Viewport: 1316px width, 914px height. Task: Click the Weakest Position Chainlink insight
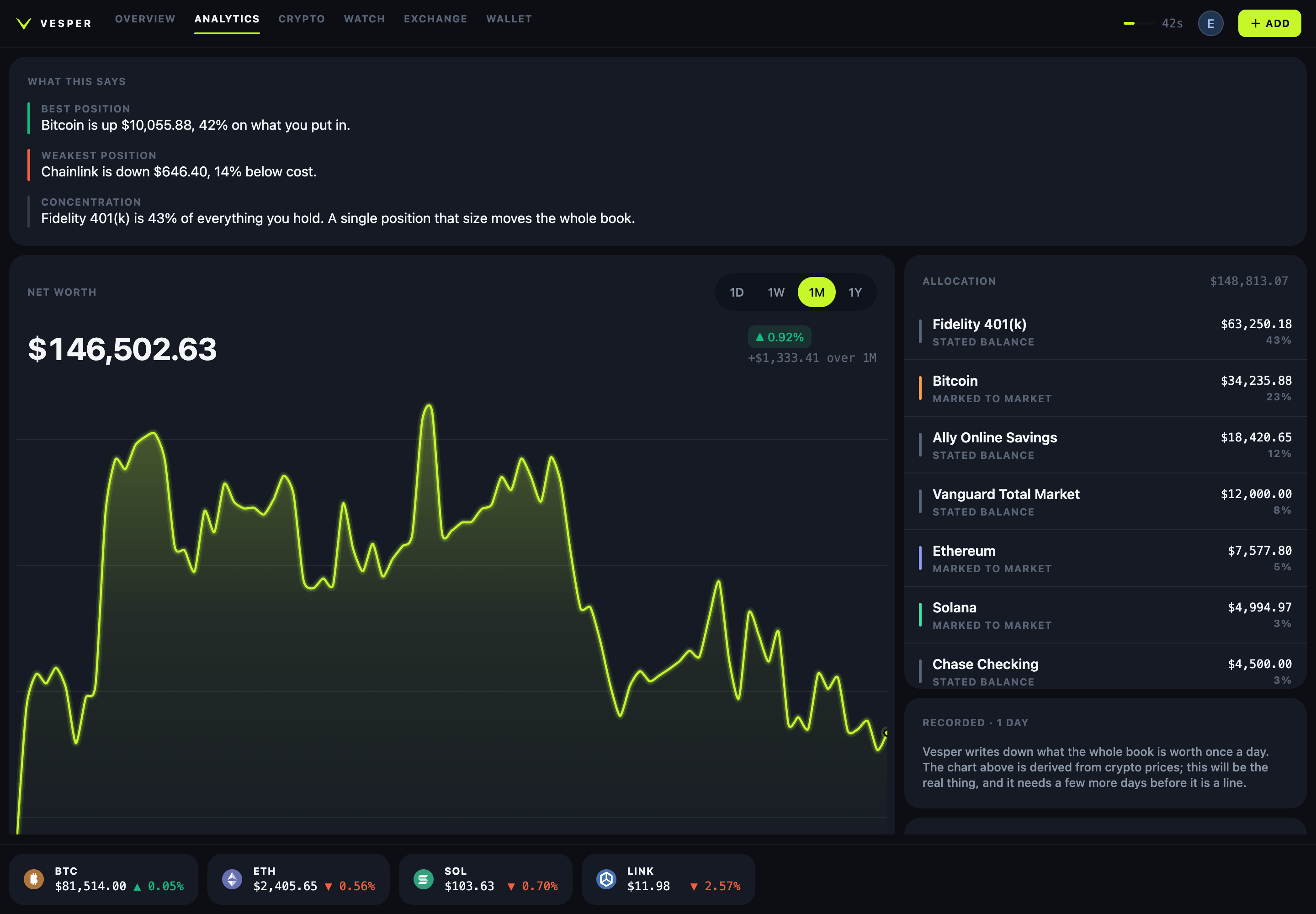[x=179, y=172]
